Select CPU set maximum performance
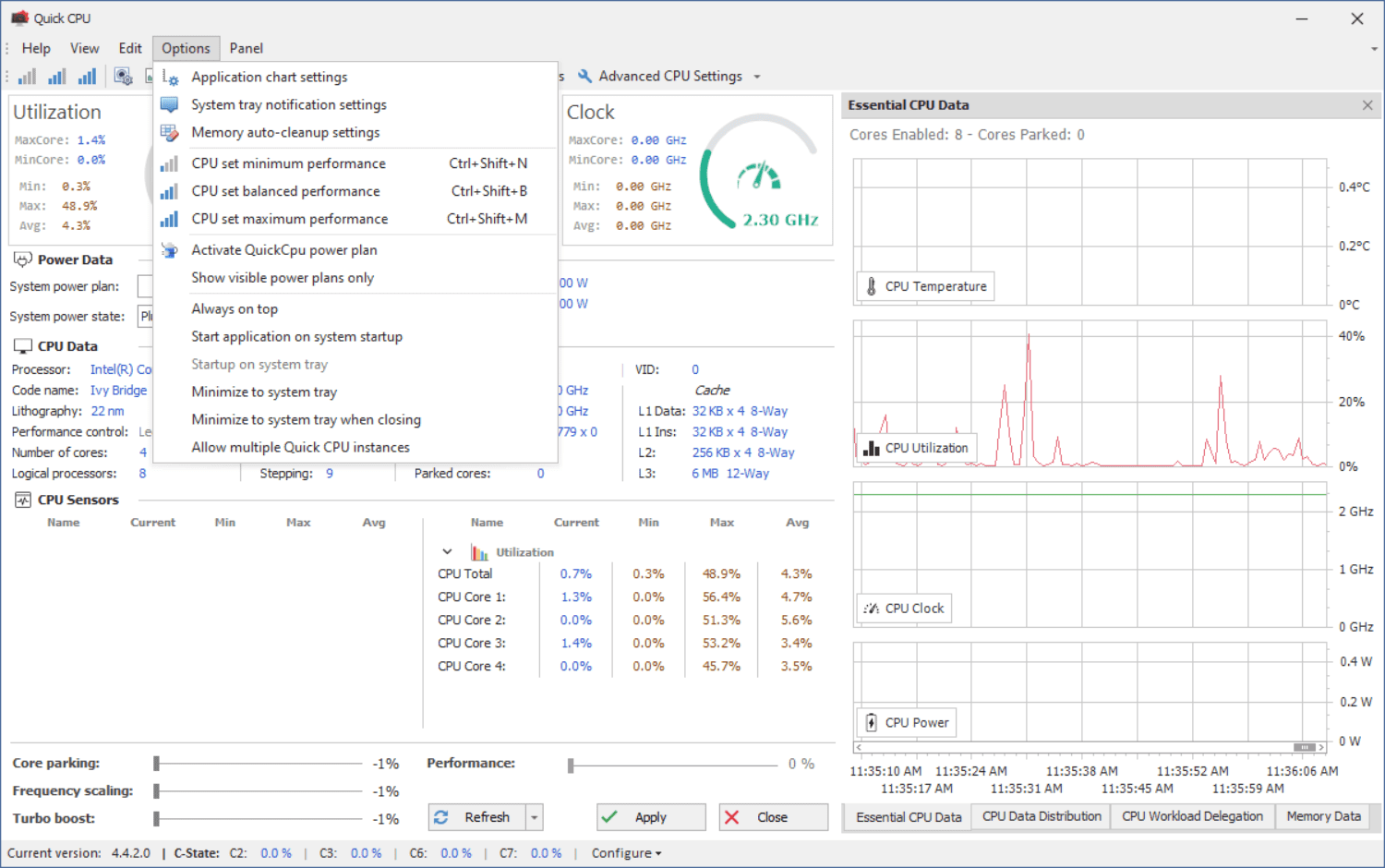 click(x=355, y=219)
